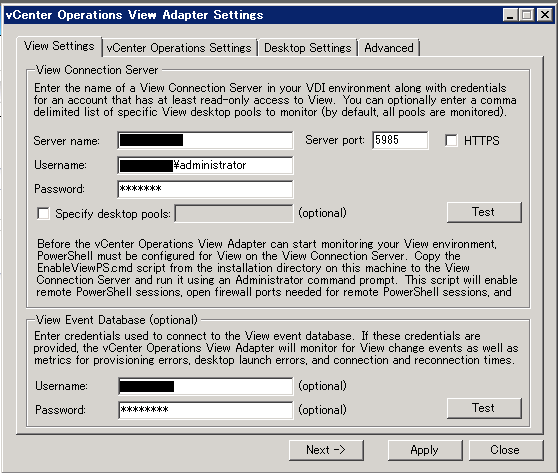Go to the Advanced tab
The height and width of the screenshot is (473, 558).
coord(389,48)
